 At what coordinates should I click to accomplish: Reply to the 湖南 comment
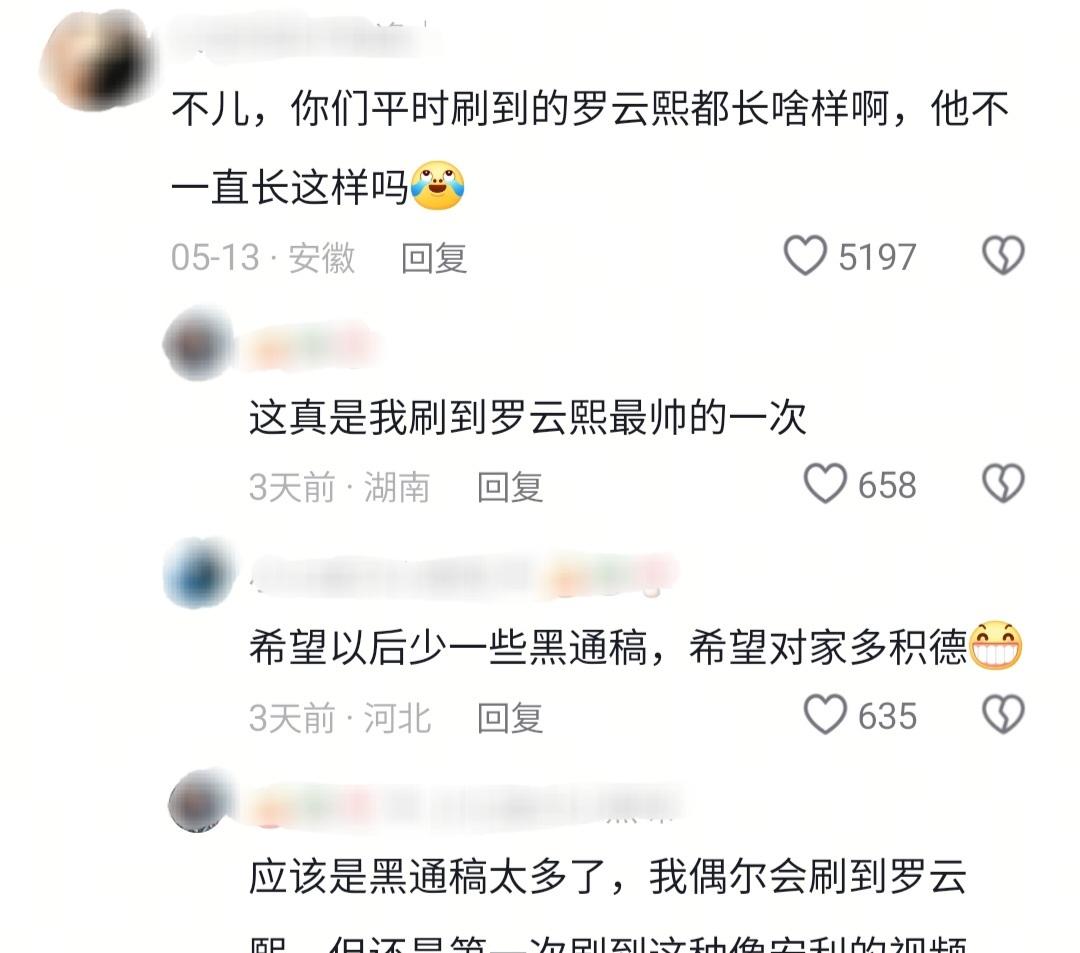tap(510, 488)
